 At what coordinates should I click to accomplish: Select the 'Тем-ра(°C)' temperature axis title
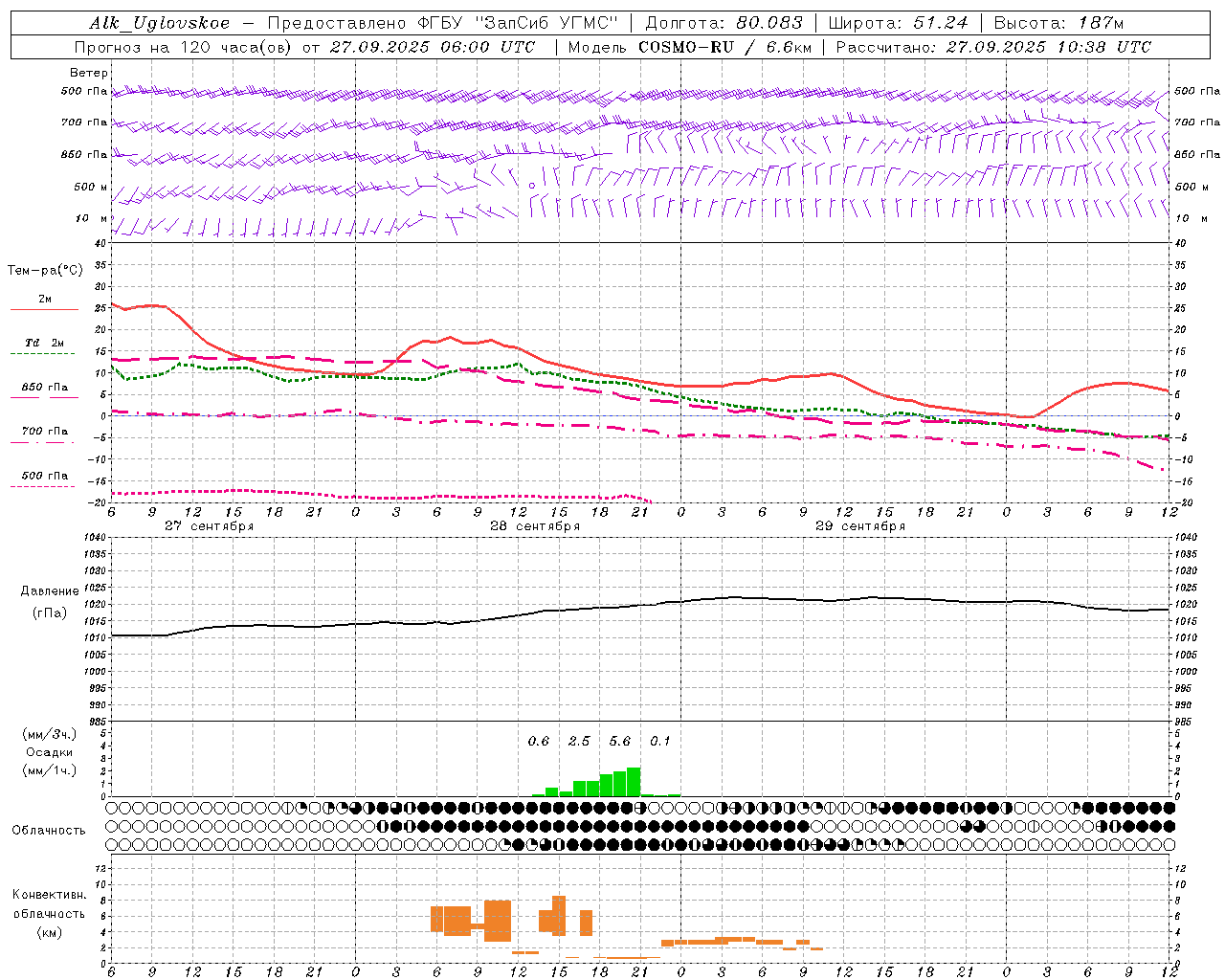45,271
